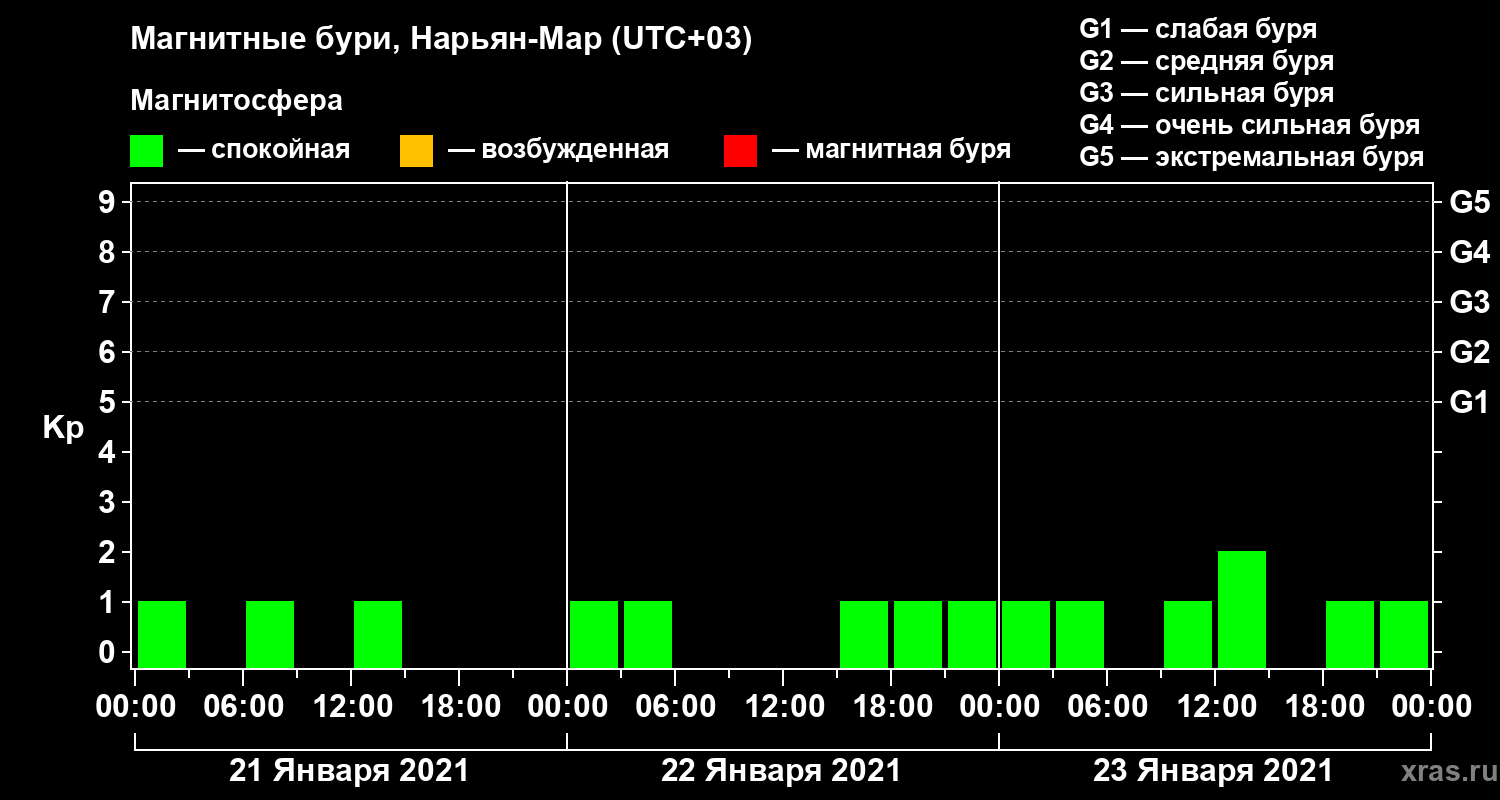Click the '18:00' time label for 21 Января

point(459,706)
